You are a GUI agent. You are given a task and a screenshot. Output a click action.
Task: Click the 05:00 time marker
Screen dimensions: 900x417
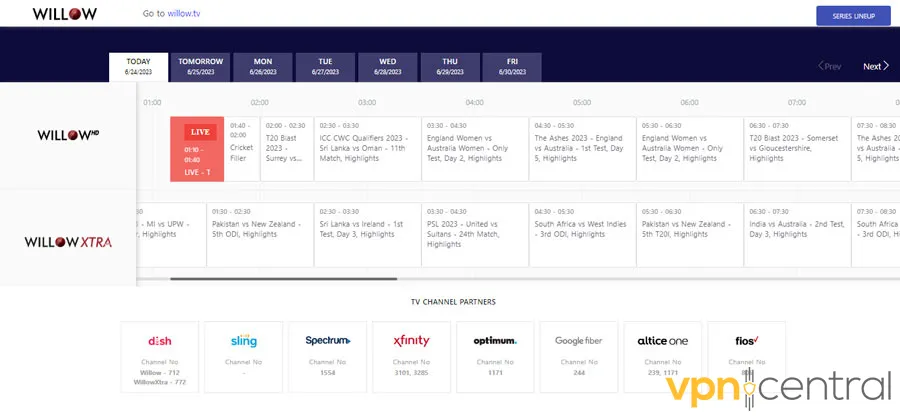[581, 103]
